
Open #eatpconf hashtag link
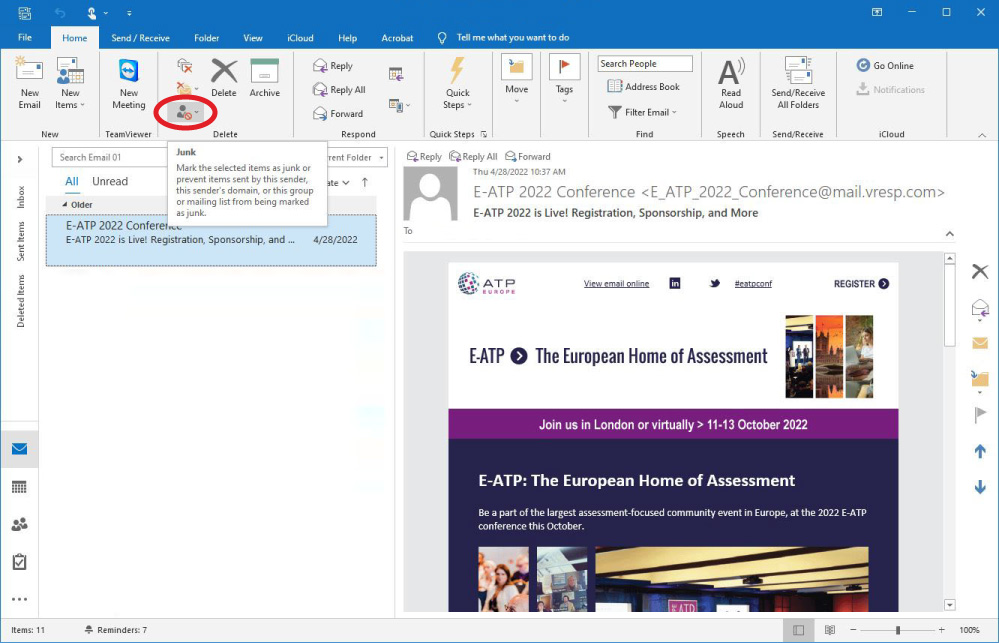[x=753, y=284]
